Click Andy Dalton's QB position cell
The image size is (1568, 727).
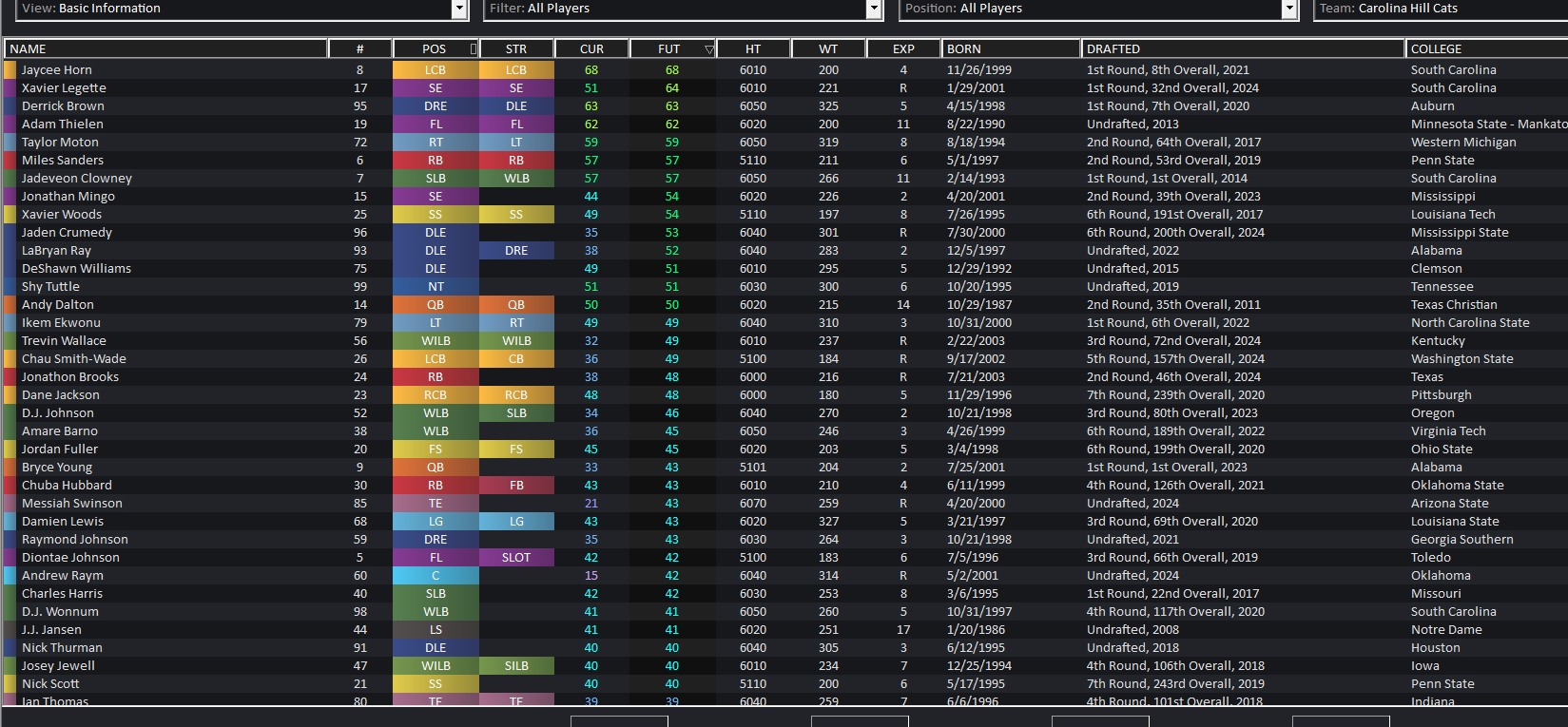pyautogui.click(x=436, y=304)
